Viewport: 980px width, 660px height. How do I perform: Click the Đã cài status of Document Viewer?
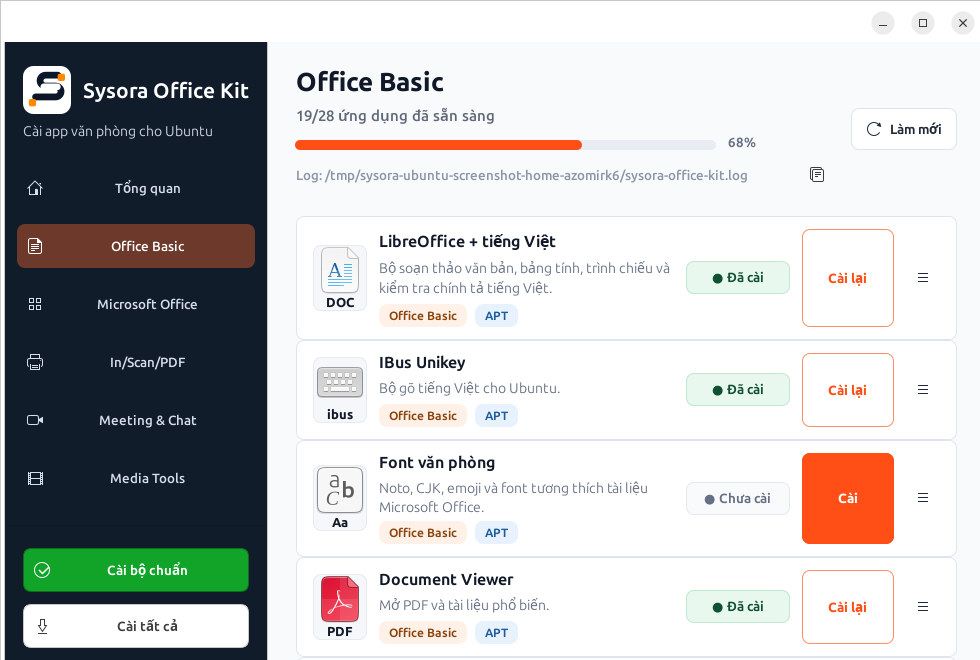738,606
